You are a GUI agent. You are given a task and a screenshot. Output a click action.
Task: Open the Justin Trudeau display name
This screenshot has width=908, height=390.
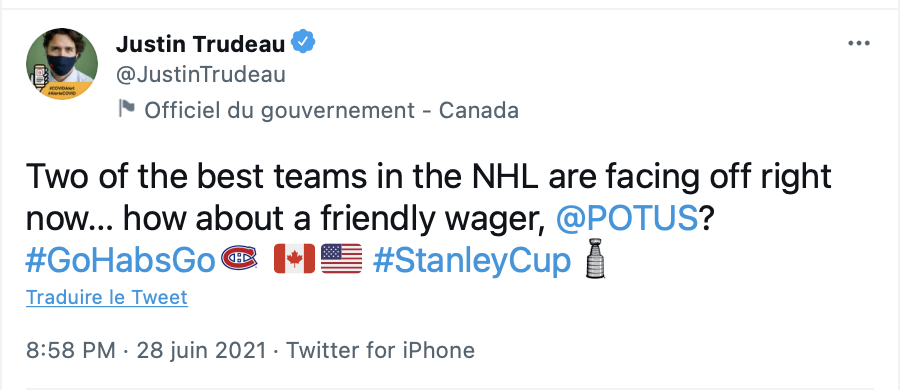[200, 43]
